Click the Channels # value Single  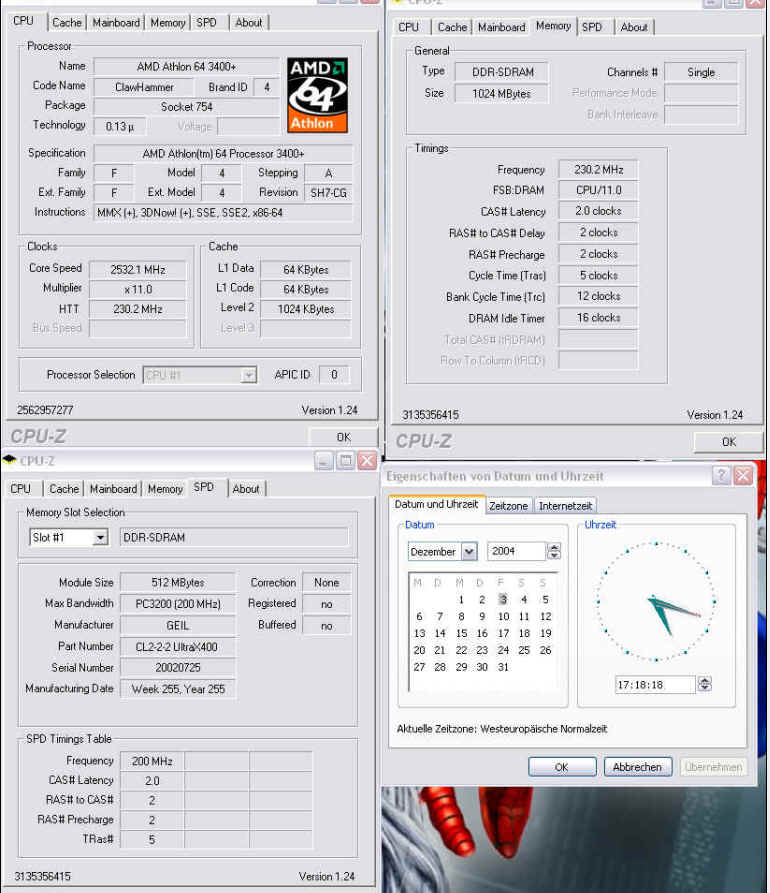pyautogui.click(x=701, y=72)
